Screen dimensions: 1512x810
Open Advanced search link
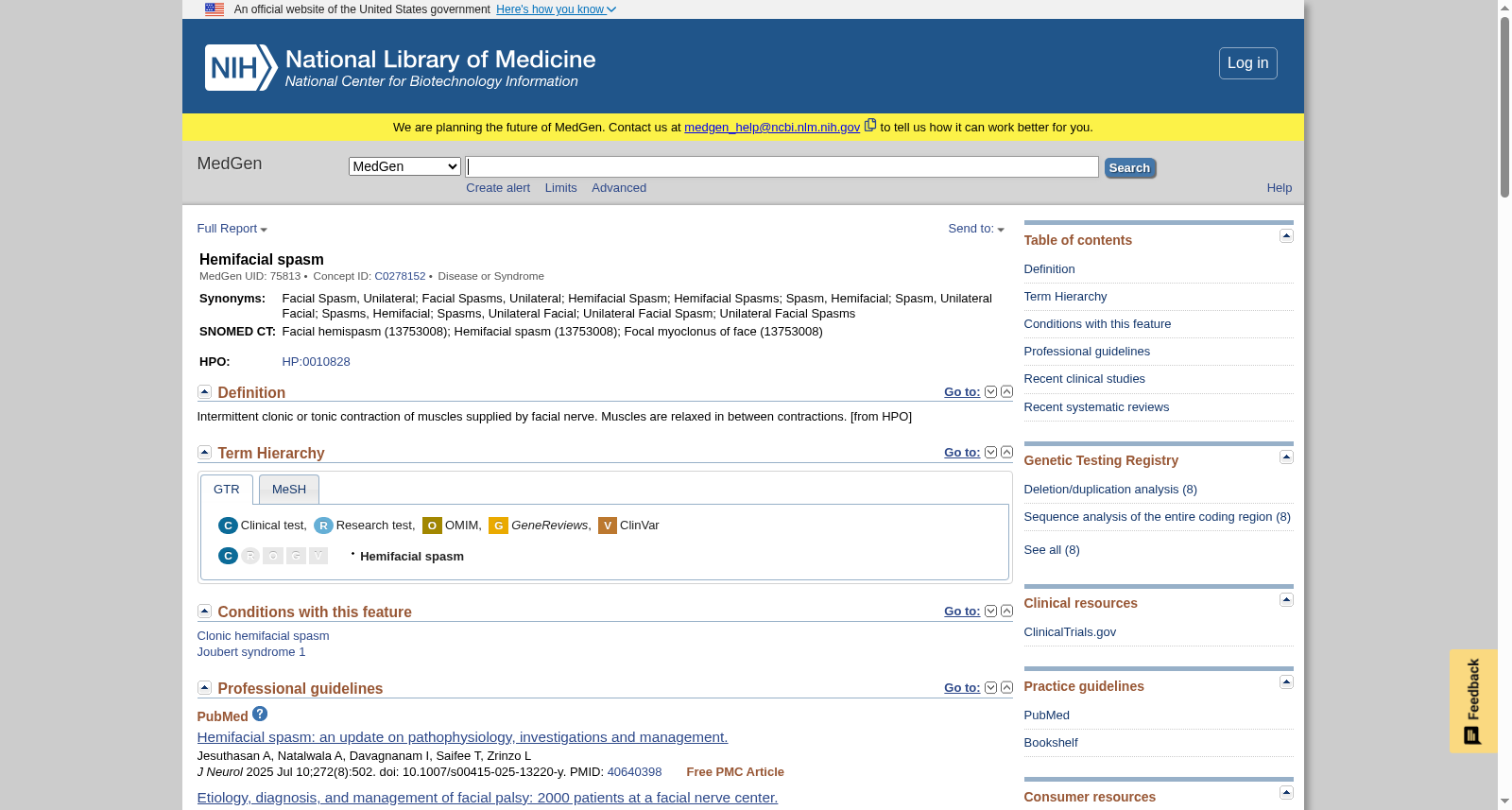[619, 188]
